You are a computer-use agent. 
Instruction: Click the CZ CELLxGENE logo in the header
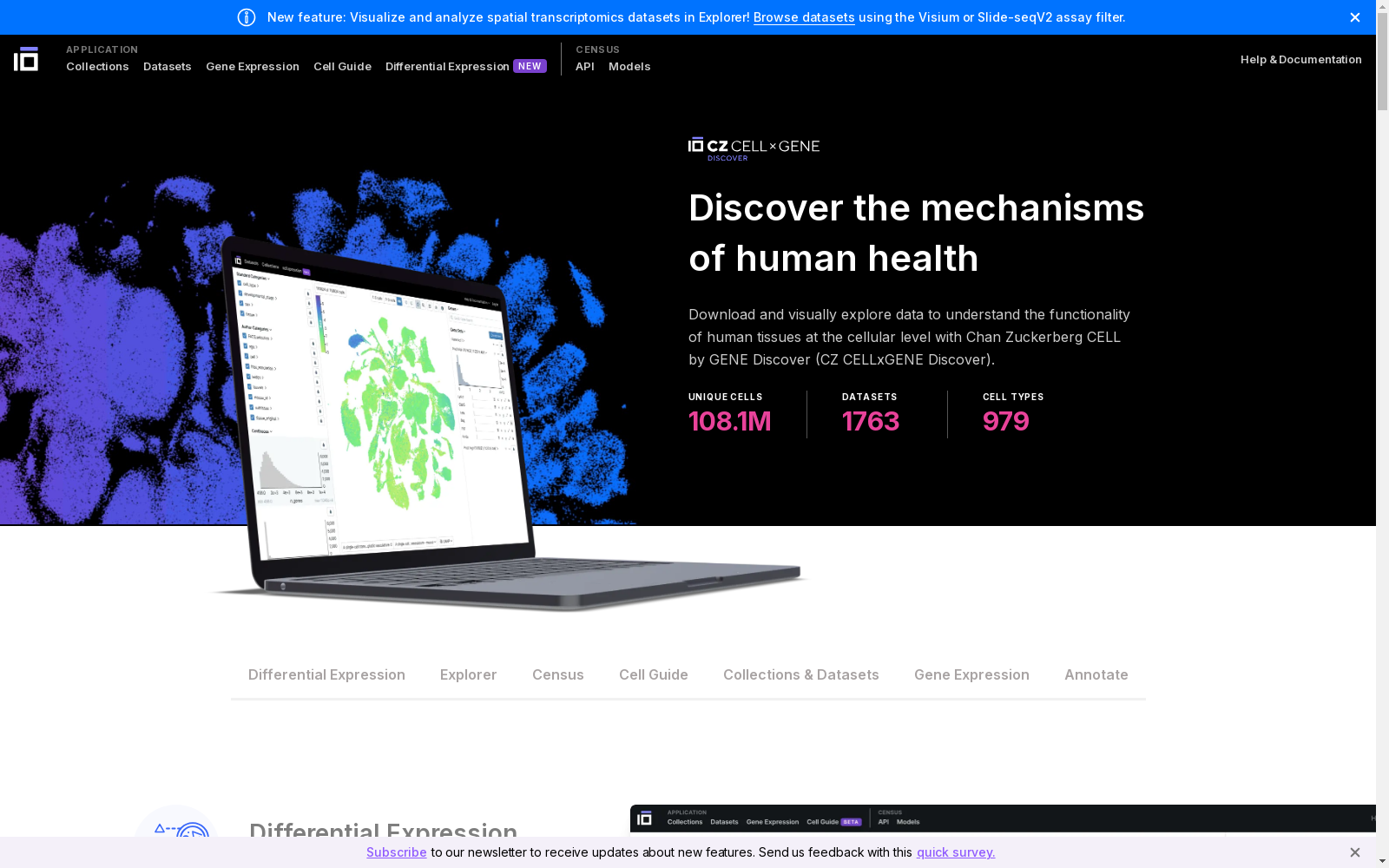click(x=26, y=59)
